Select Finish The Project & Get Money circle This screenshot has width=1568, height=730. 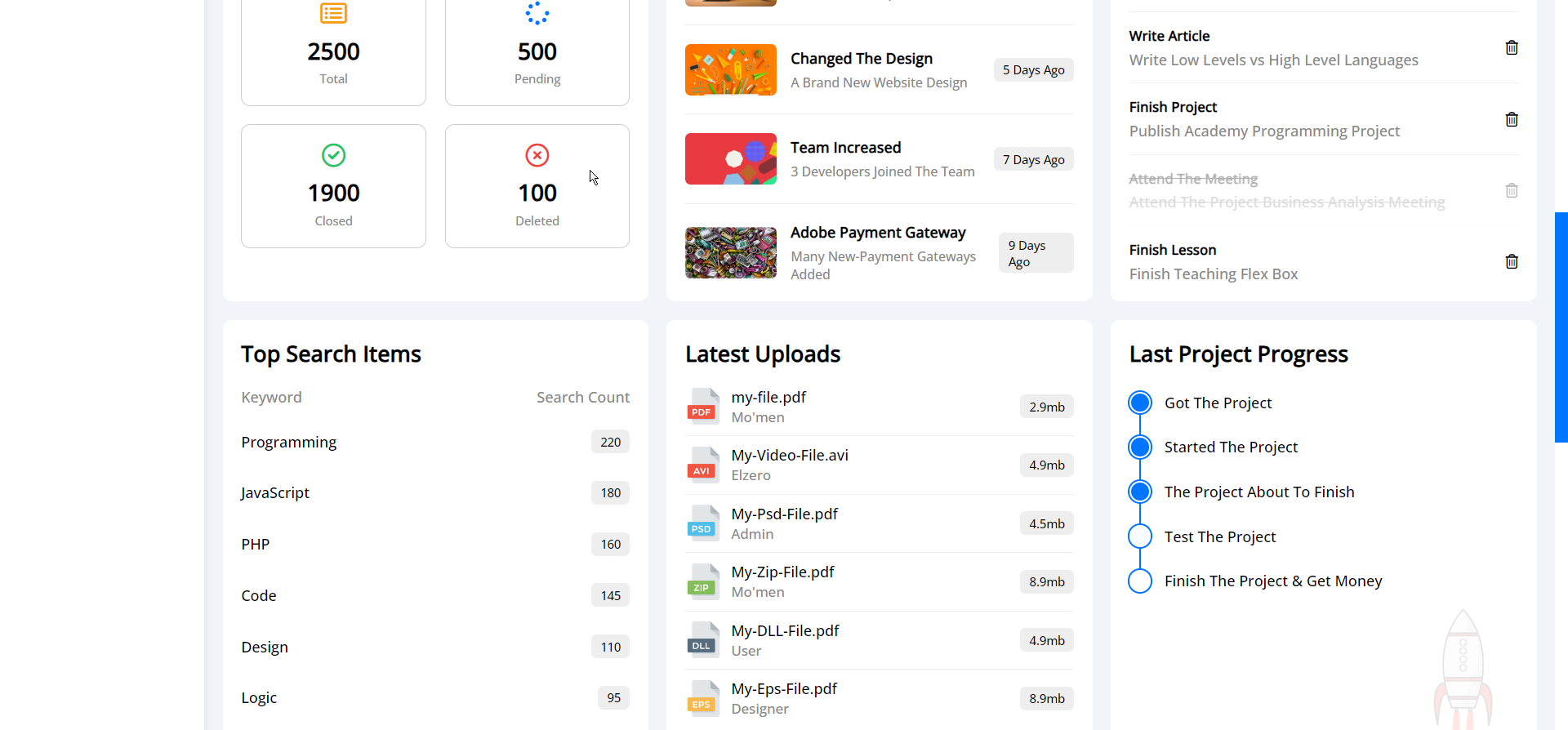click(1140, 581)
